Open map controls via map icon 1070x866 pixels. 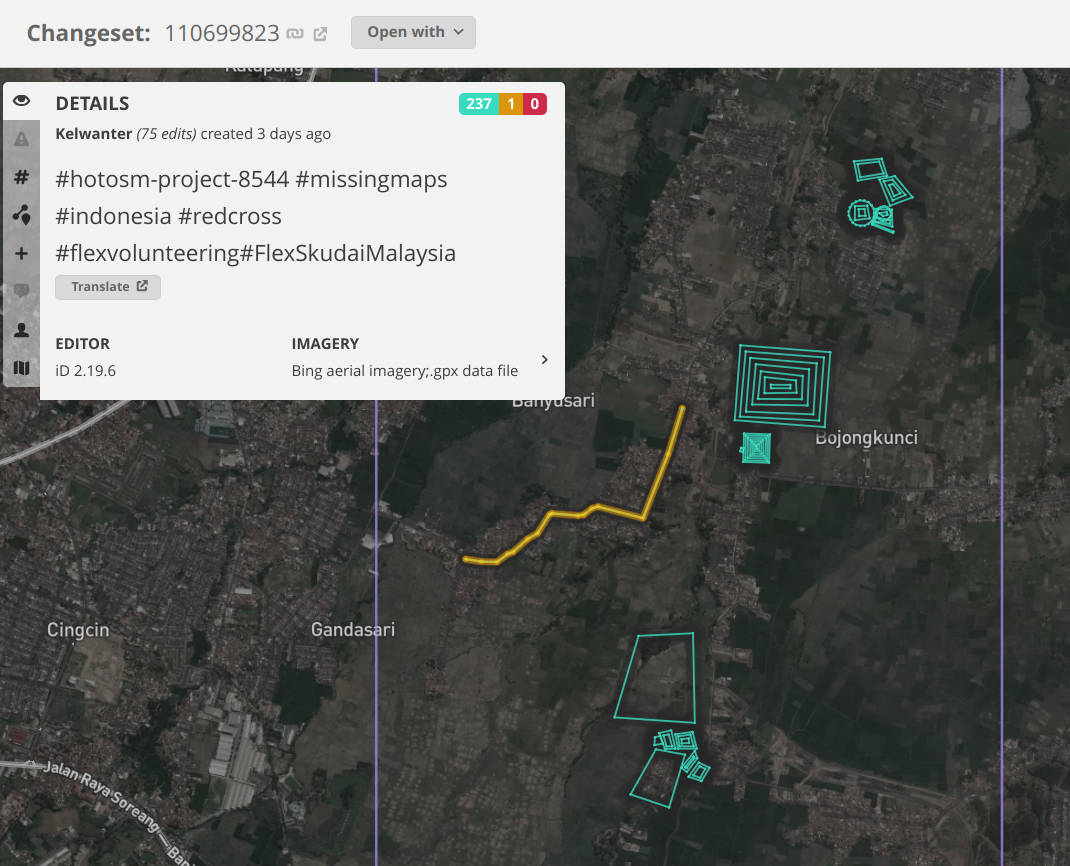(x=21, y=368)
